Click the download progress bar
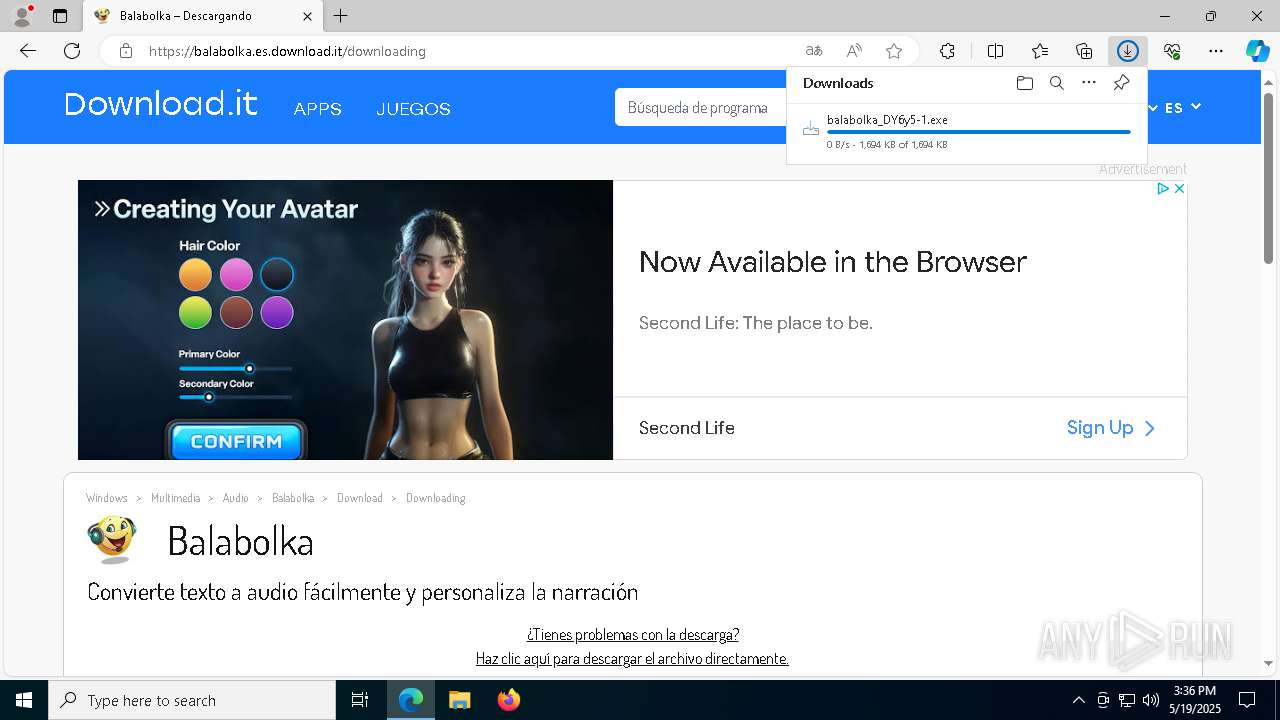The height and width of the screenshot is (720, 1280). (978, 132)
